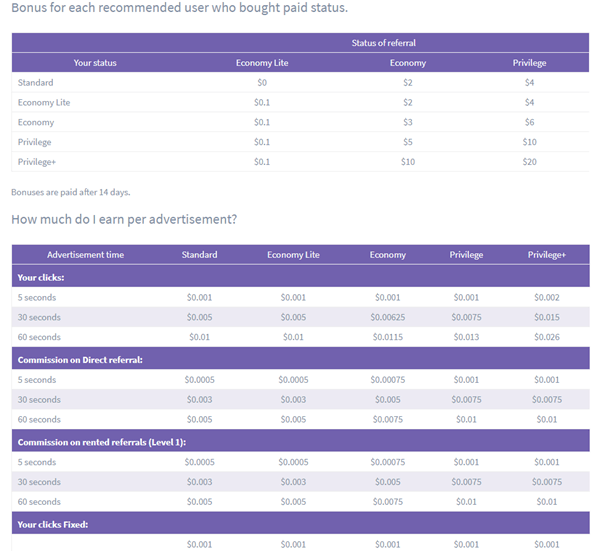Select the 'Economy' row label in bonus table

(x=36, y=122)
